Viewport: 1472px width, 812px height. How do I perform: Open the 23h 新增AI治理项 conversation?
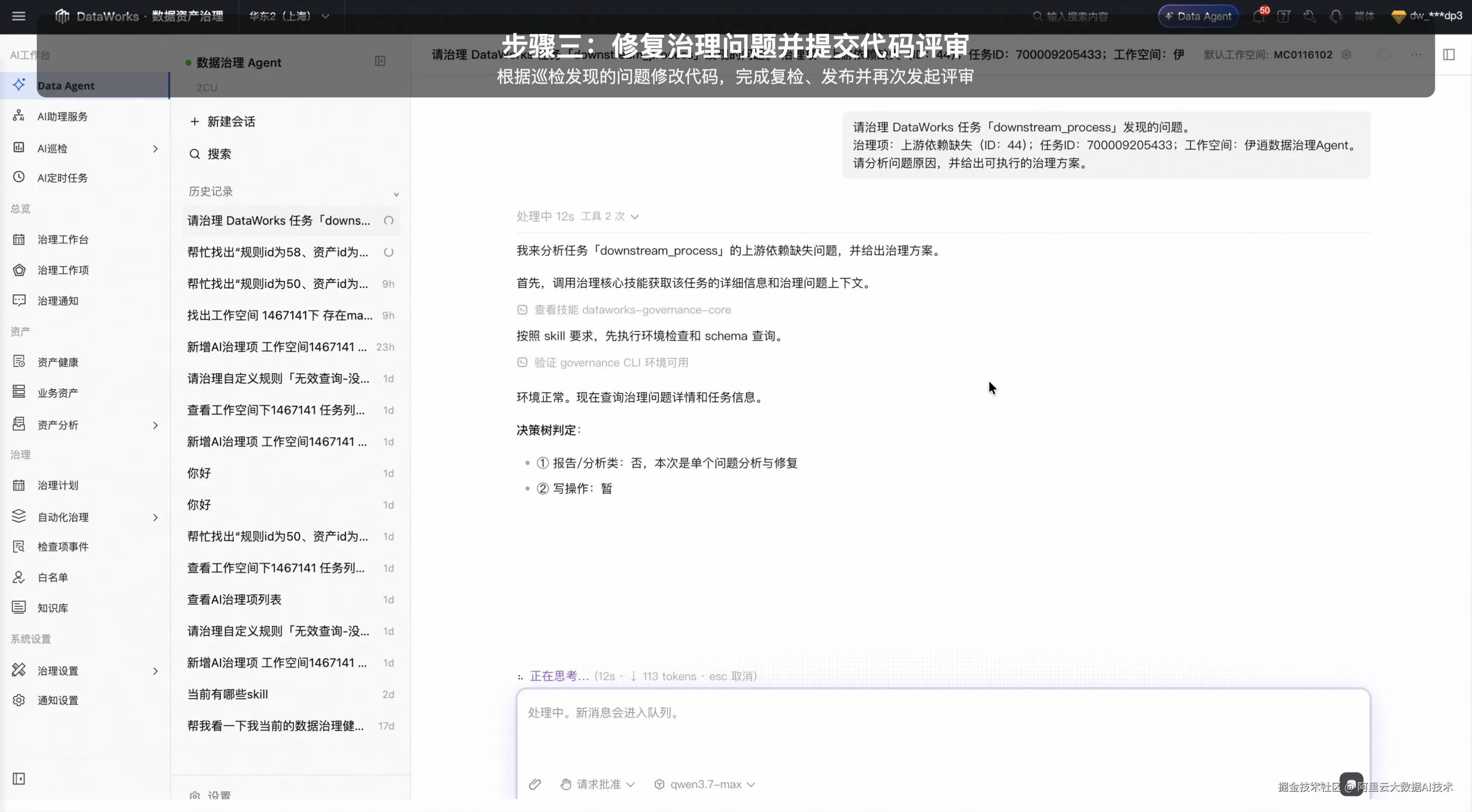(291, 347)
